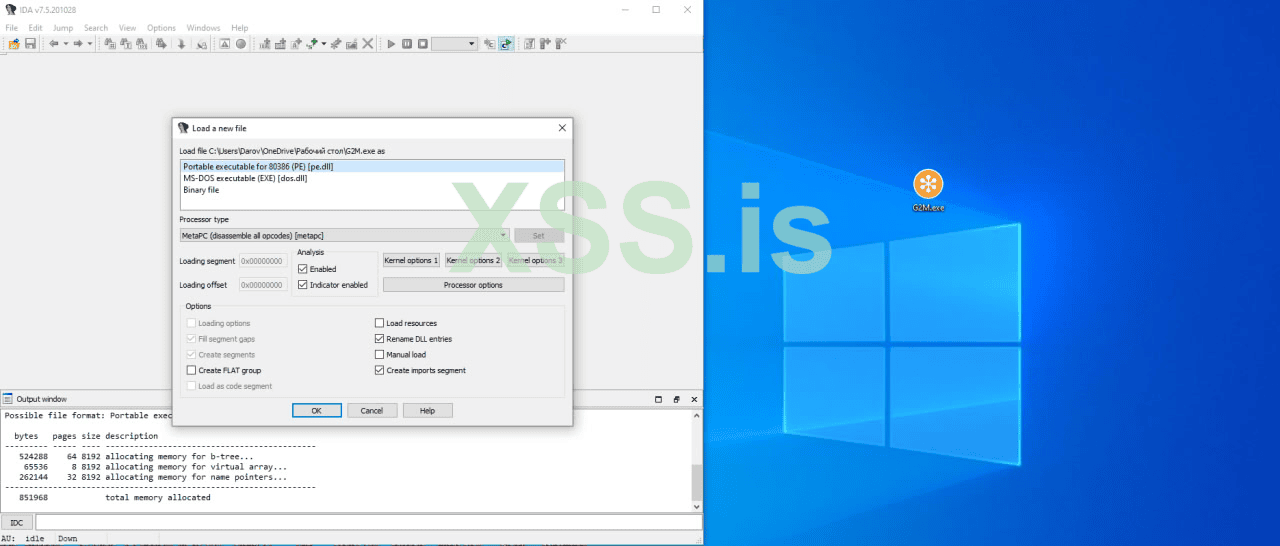Click the Jump back arrow icon

pos(53,44)
